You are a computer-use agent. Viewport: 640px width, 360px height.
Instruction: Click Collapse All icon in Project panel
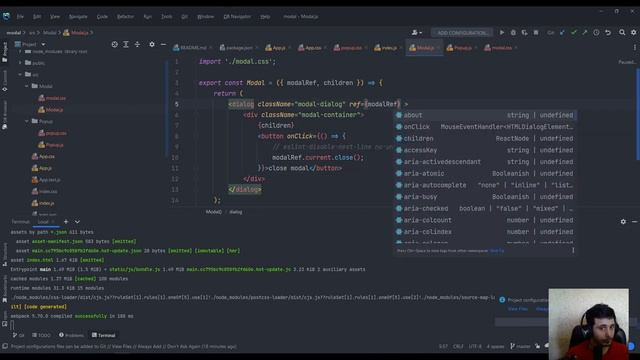pos(138,44)
